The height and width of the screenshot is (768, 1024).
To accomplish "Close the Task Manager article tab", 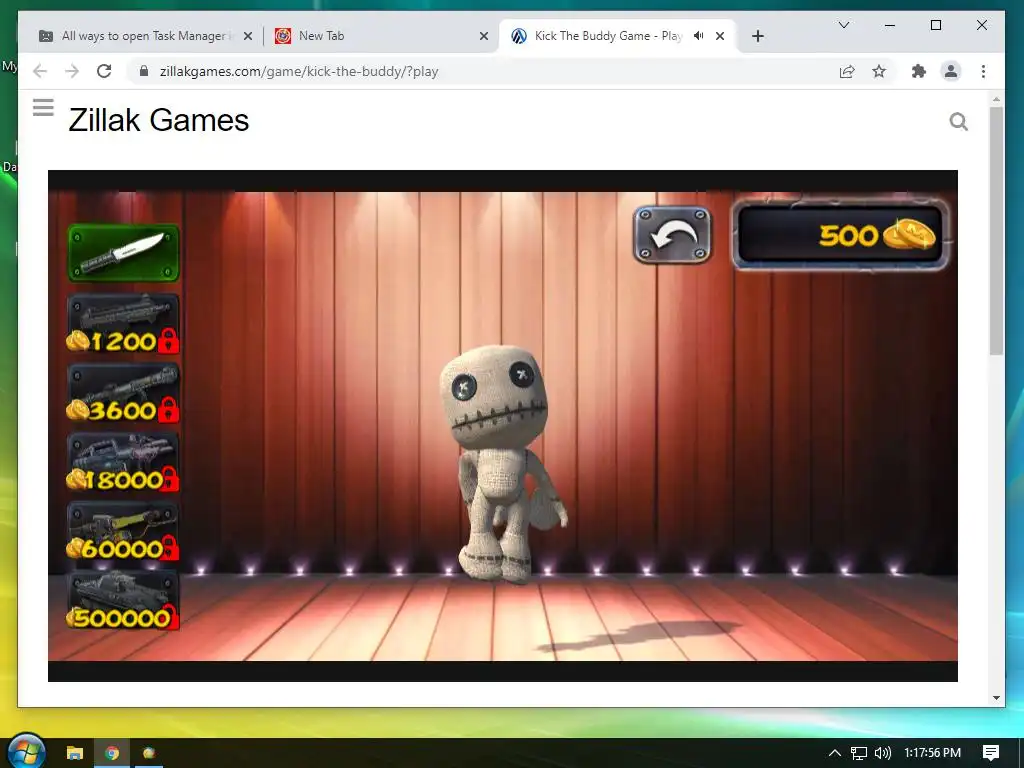I will [248, 36].
